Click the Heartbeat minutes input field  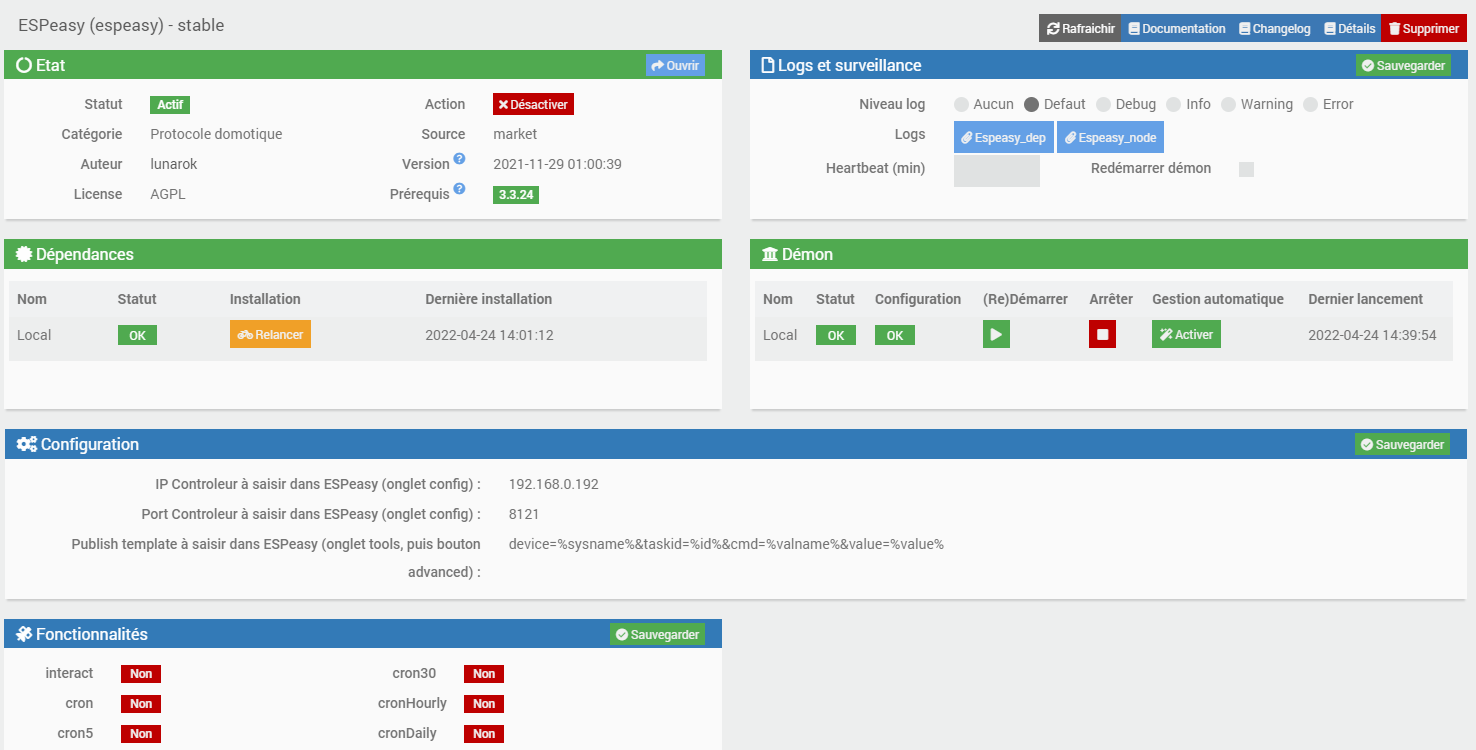click(997, 171)
